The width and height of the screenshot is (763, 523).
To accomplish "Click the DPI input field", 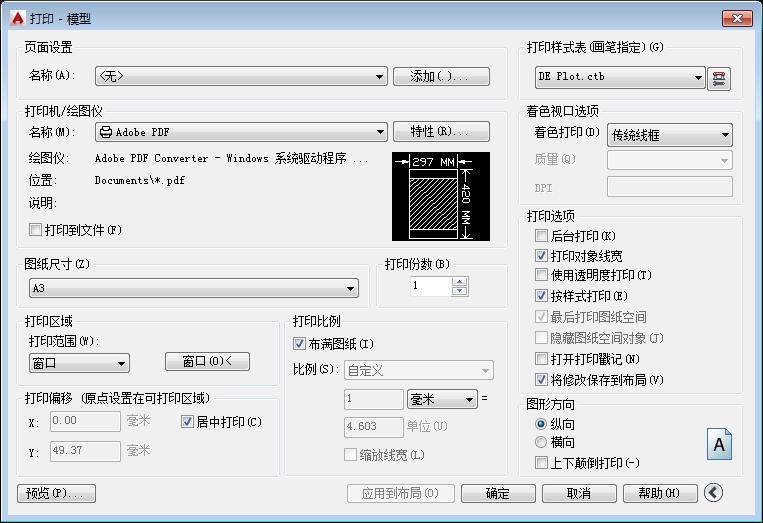I will pyautogui.click(x=670, y=187).
